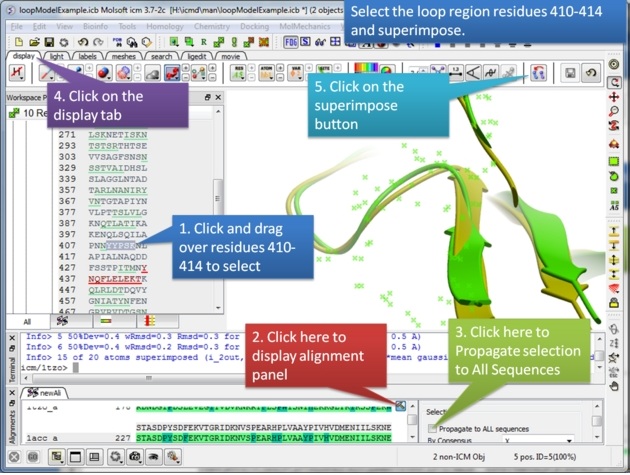Click the wireframe display icon in the display tab

coord(16,74)
